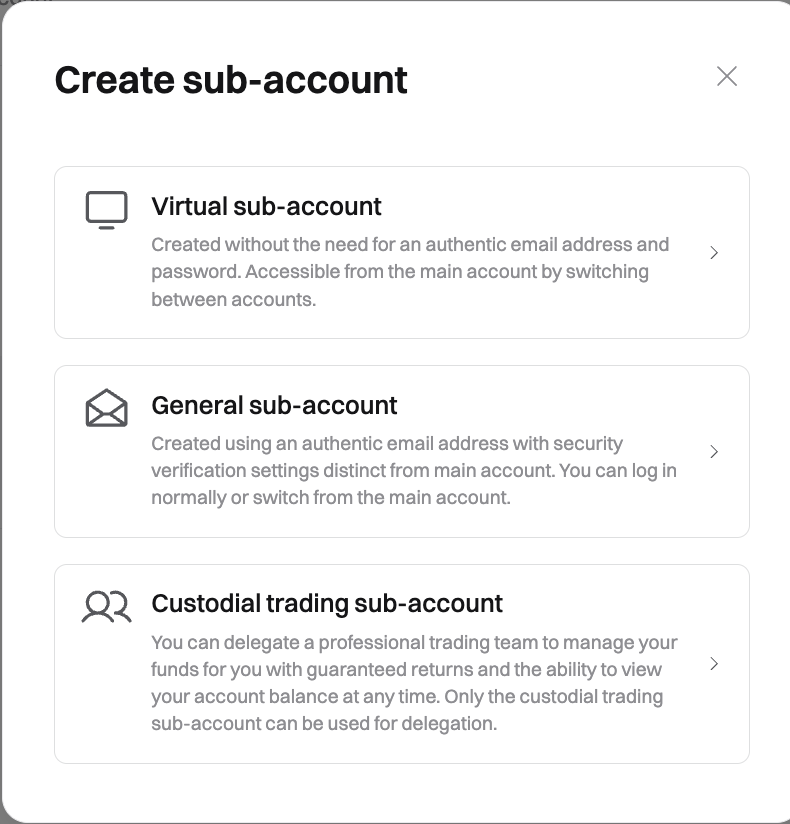
Task: Choose the "General sub-account" title
Action: click(274, 405)
